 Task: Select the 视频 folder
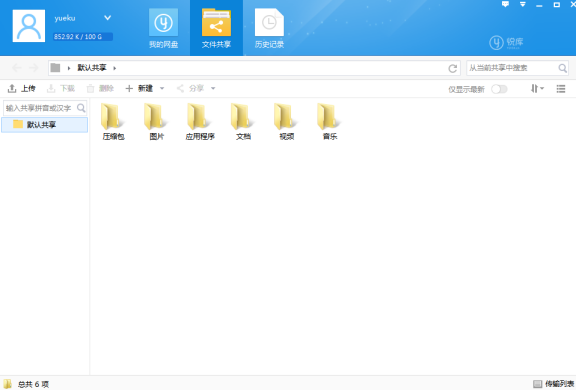point(287,122)
